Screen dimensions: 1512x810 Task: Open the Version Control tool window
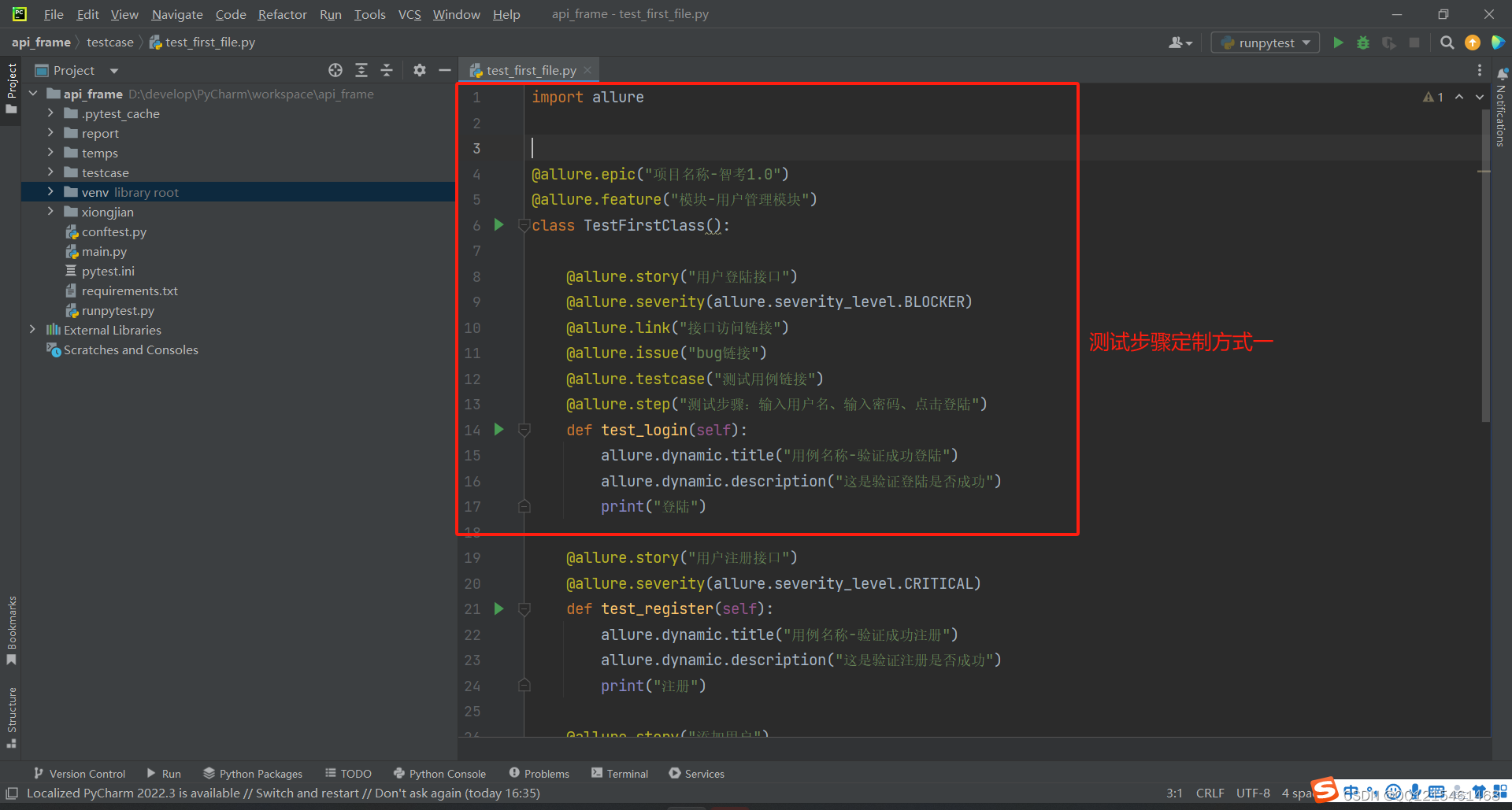[x=80, y=774]
